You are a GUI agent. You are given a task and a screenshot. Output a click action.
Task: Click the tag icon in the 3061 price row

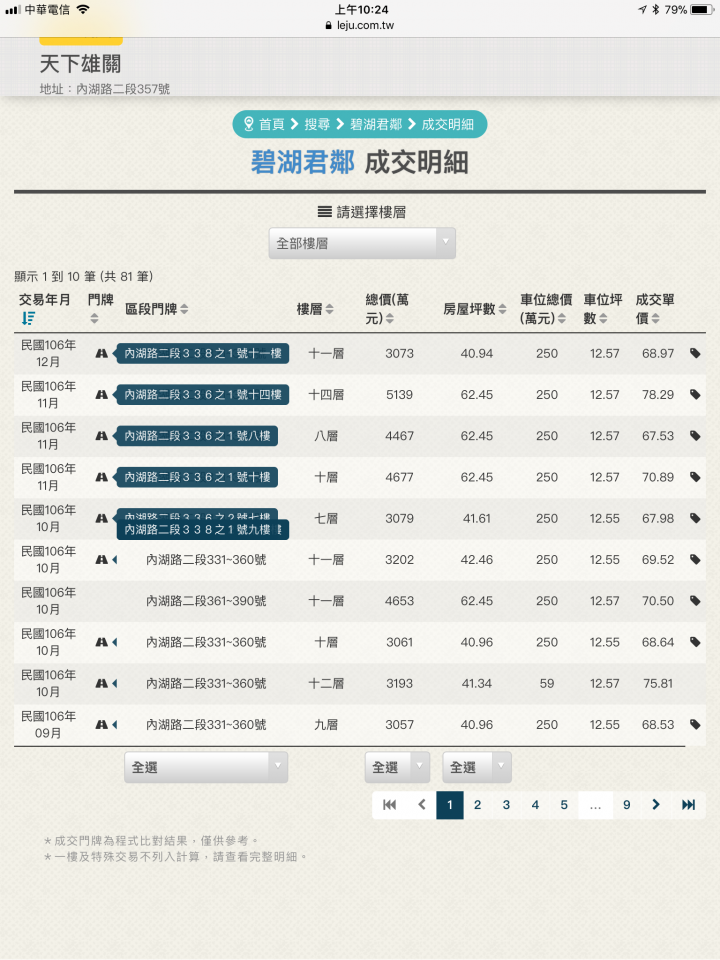pyautogui.click(x=695, y=642)
